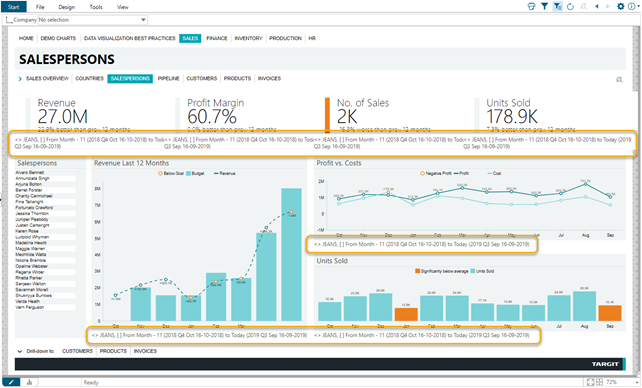Click the Revenue 27.0M KPI value
Screen dimensions: 642x388
pos(63,117)
